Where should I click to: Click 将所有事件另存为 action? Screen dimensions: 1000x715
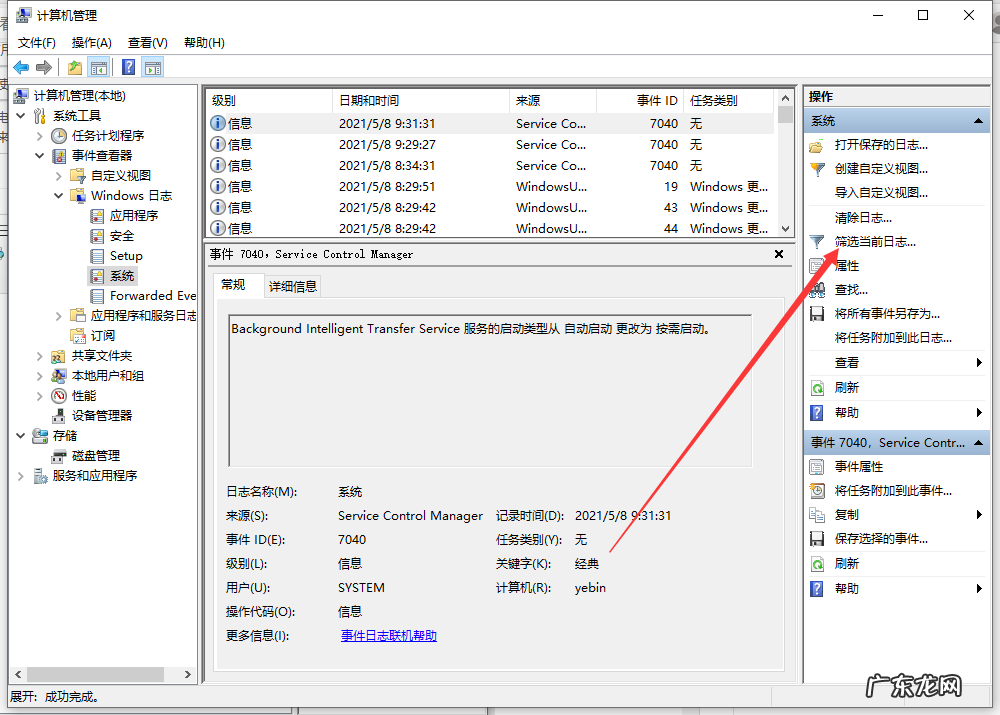click(x=884, y=314)
